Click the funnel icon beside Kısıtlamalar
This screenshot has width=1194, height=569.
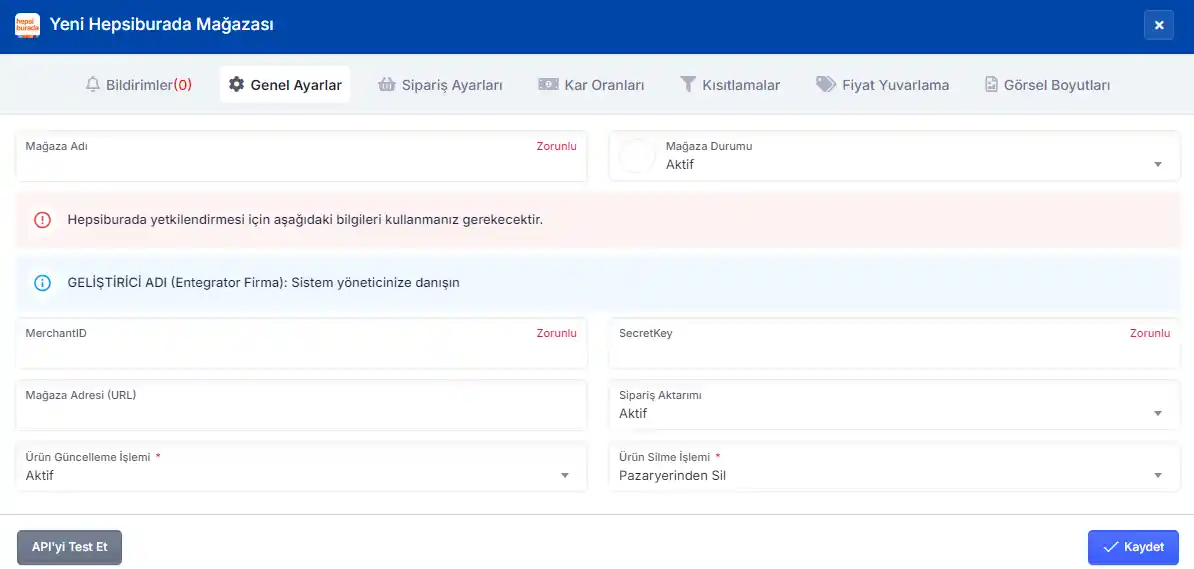click(688, 85)
